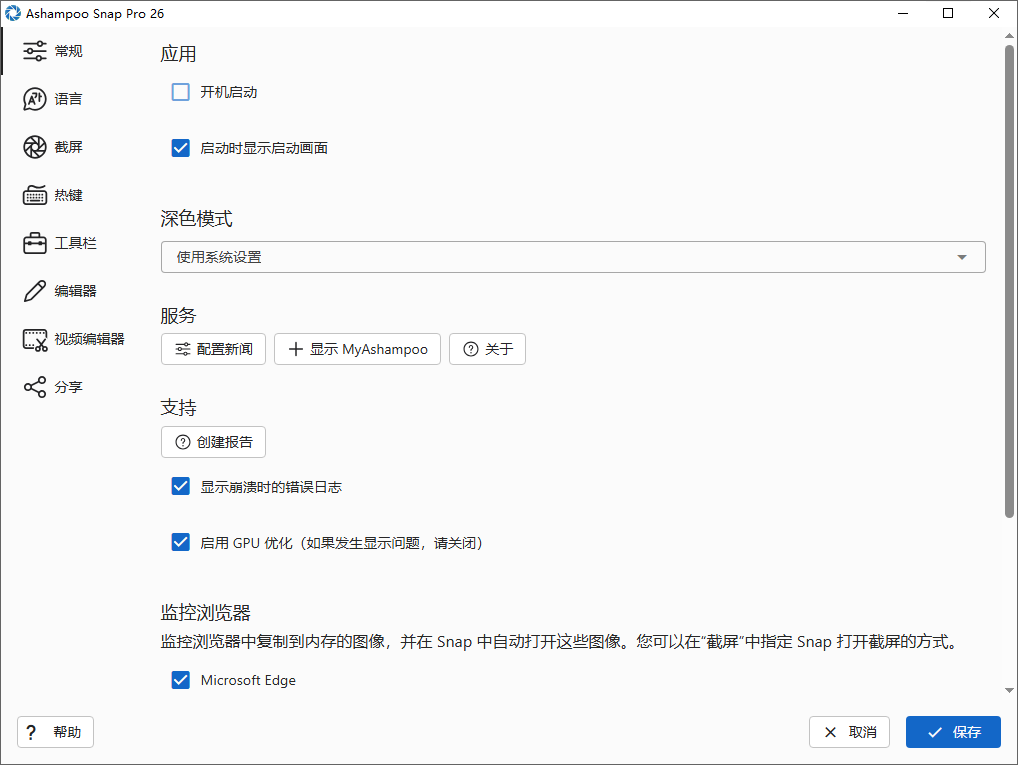Open the 深色模式 dropdown menu

[x=573, y=257]
